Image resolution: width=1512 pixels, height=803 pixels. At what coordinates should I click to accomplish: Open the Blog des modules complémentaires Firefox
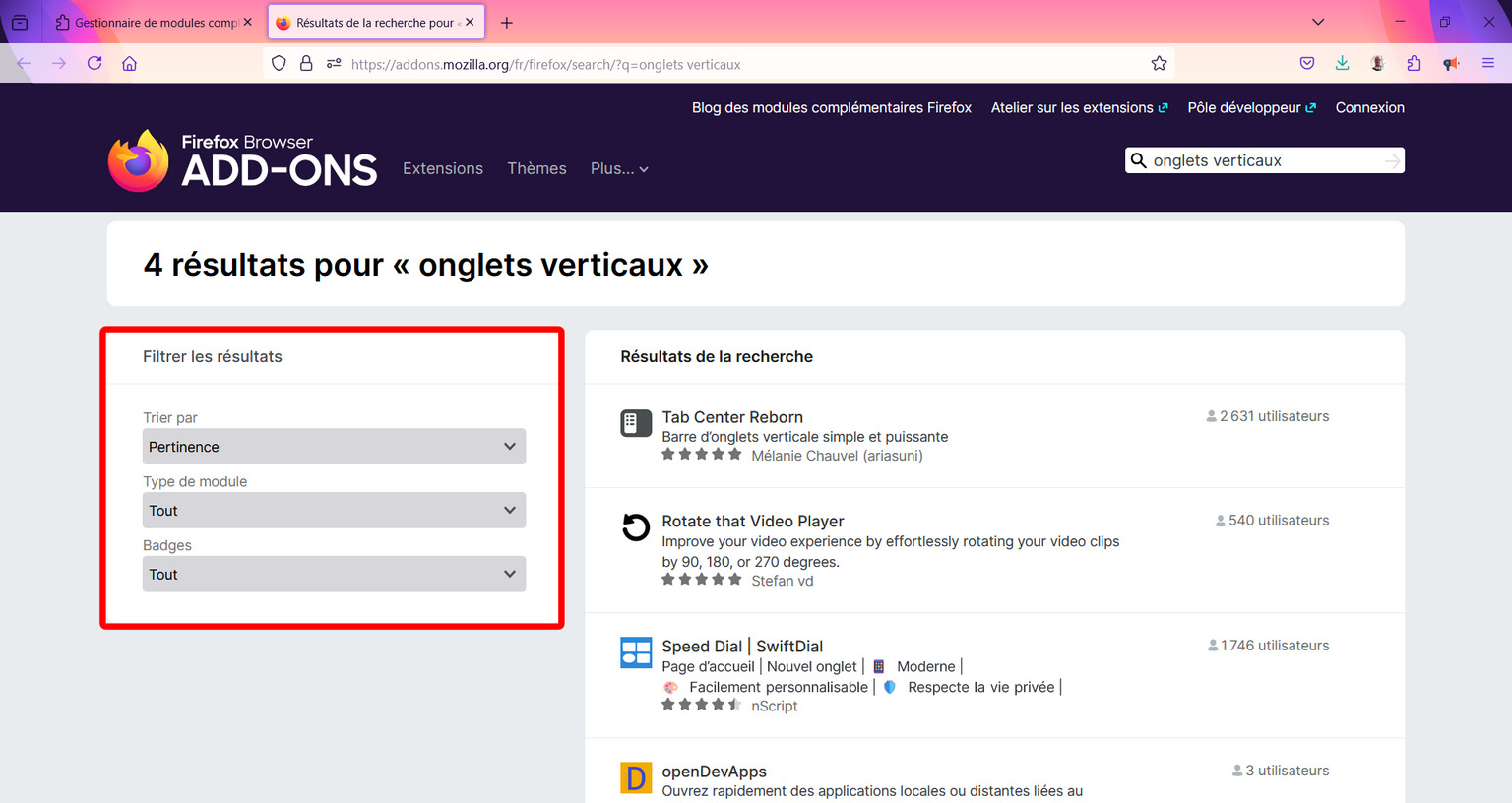click(x=832, y=107)
